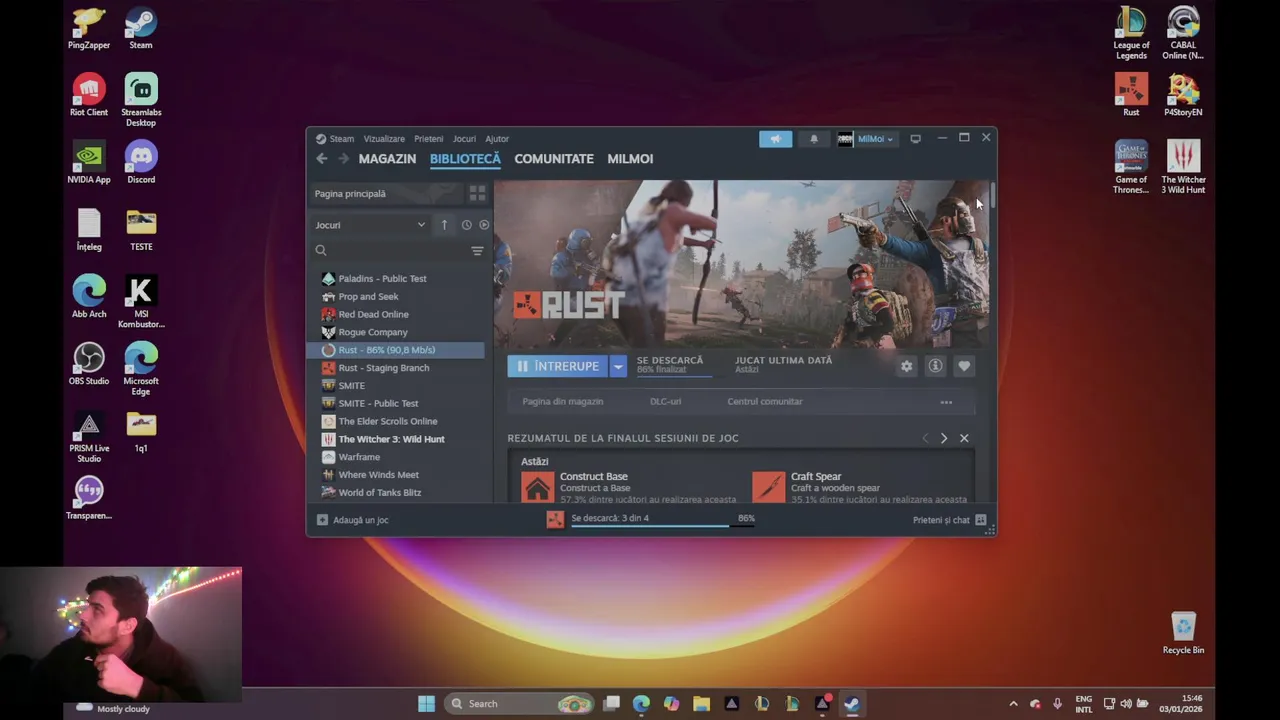
Task: Add Rust to favorites heart icon
Action: pyautogui.click(x=964, y=366)
